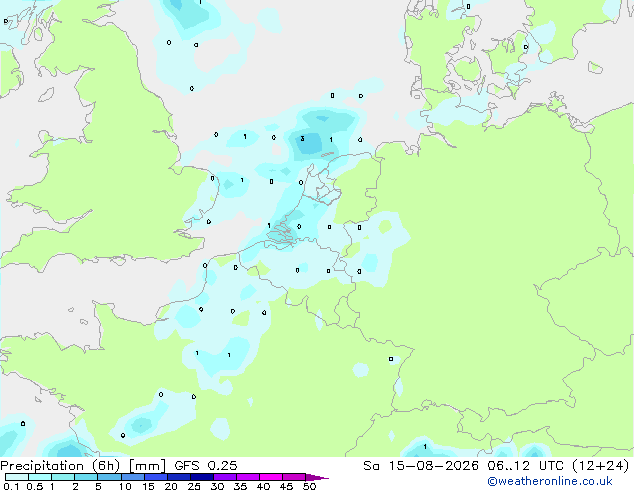Click the 'GFS 0.25' model label

(x=206, y=466)
